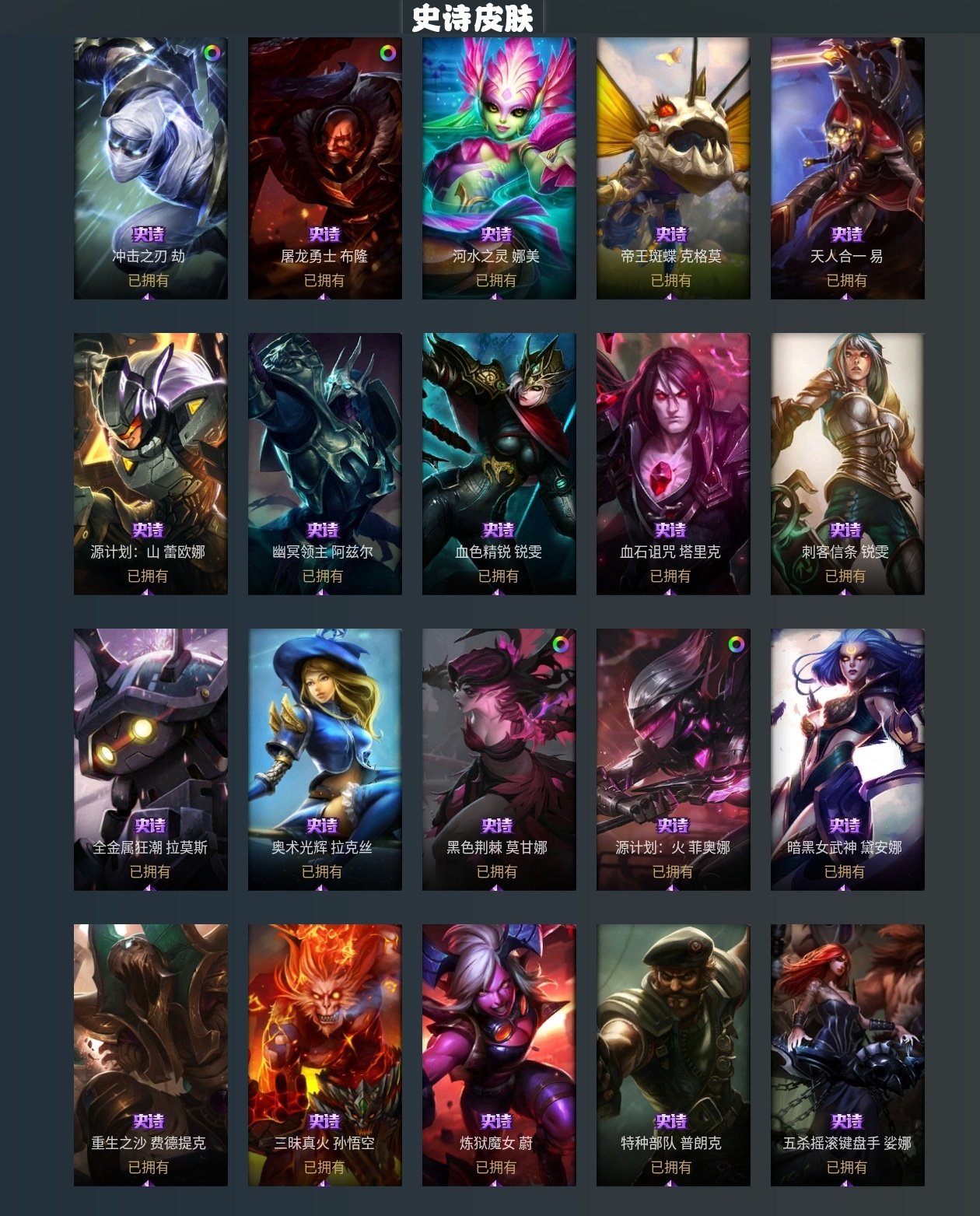Click the skin name 重生之沙 费德提克
The image size is (980, 1216).
(149, 1143)
